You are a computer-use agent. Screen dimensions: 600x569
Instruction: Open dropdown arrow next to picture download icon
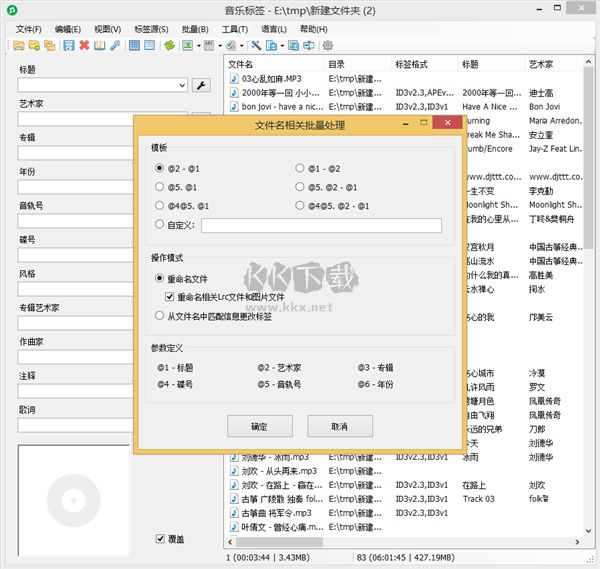coord(199,46)
